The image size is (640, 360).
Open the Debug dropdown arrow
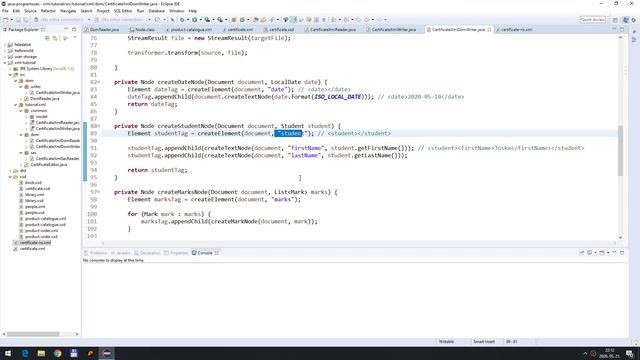coord(188,20)
